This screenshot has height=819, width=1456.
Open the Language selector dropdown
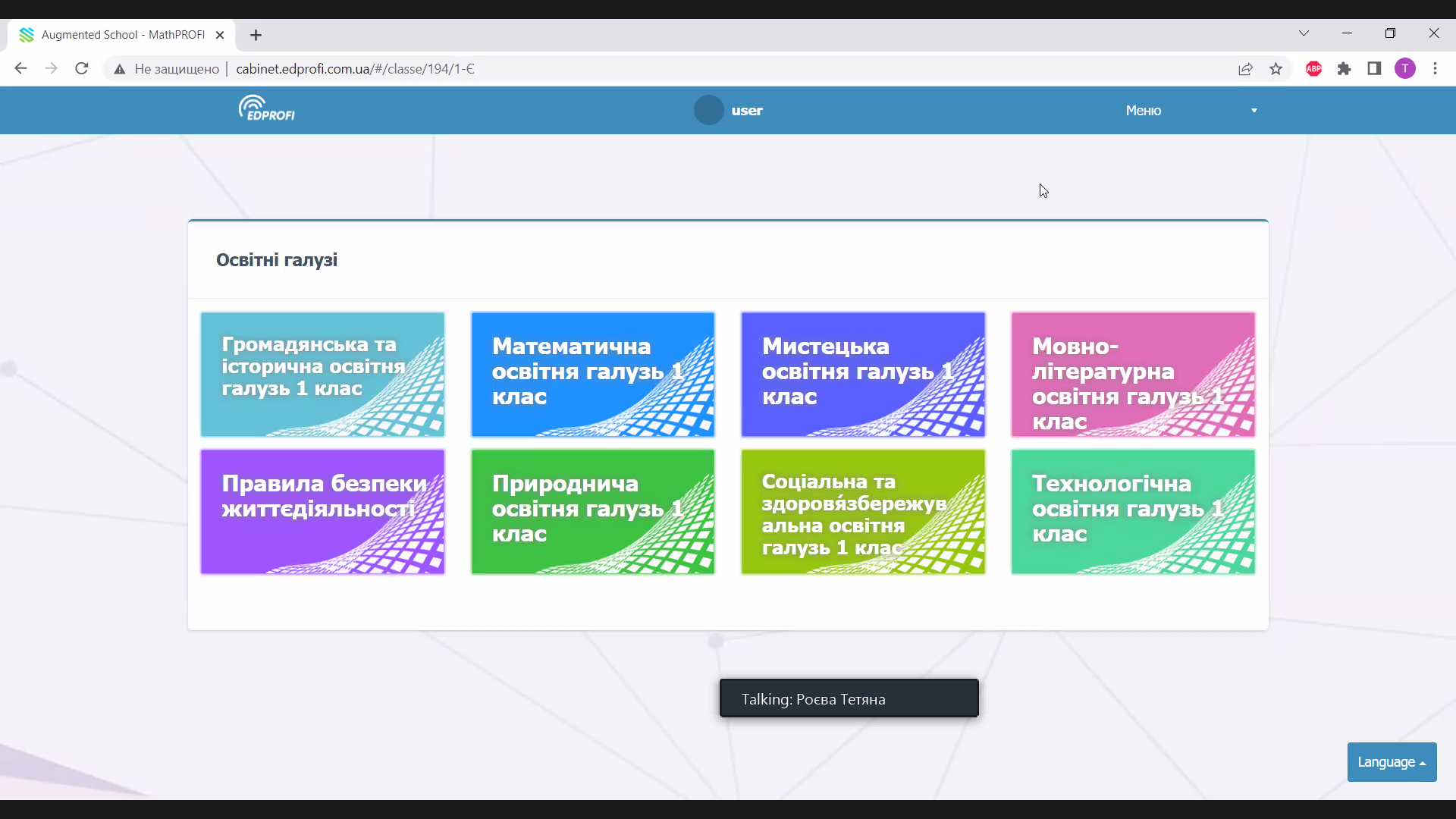(1391, 762)
